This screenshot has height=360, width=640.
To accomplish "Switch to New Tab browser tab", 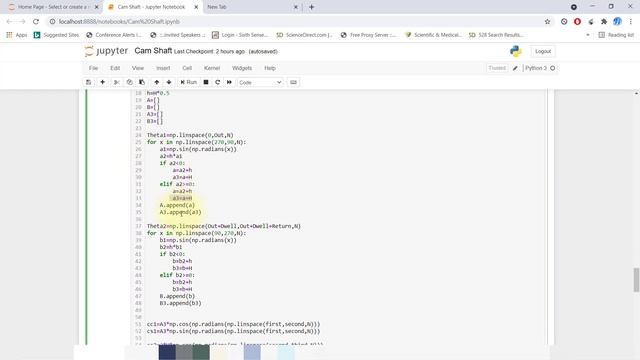I will click(x=252, y=7).
